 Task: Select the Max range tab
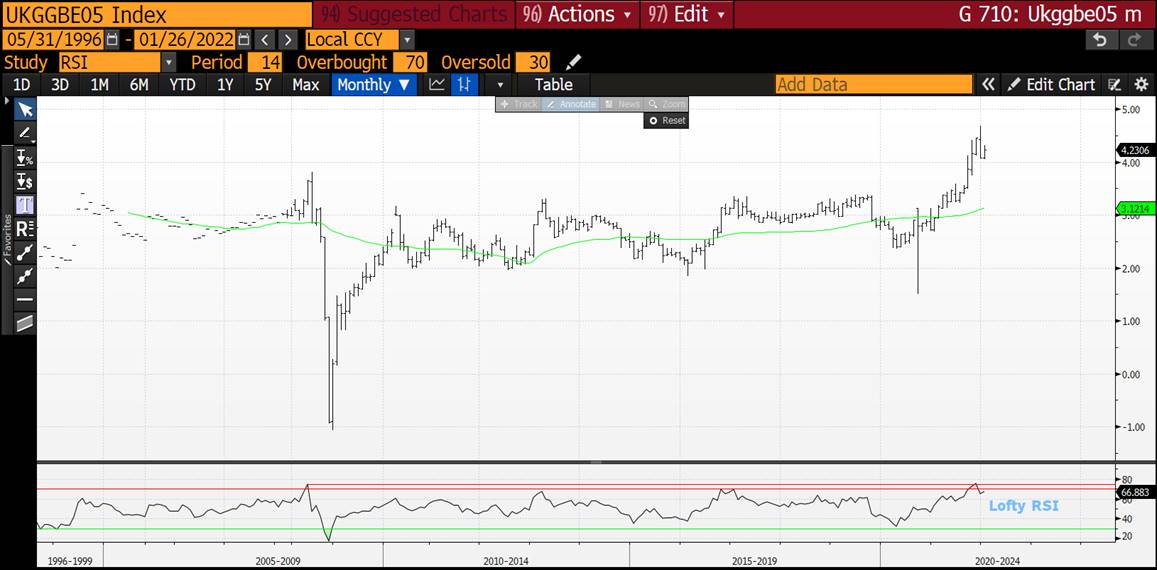click(x=305, y=84)
